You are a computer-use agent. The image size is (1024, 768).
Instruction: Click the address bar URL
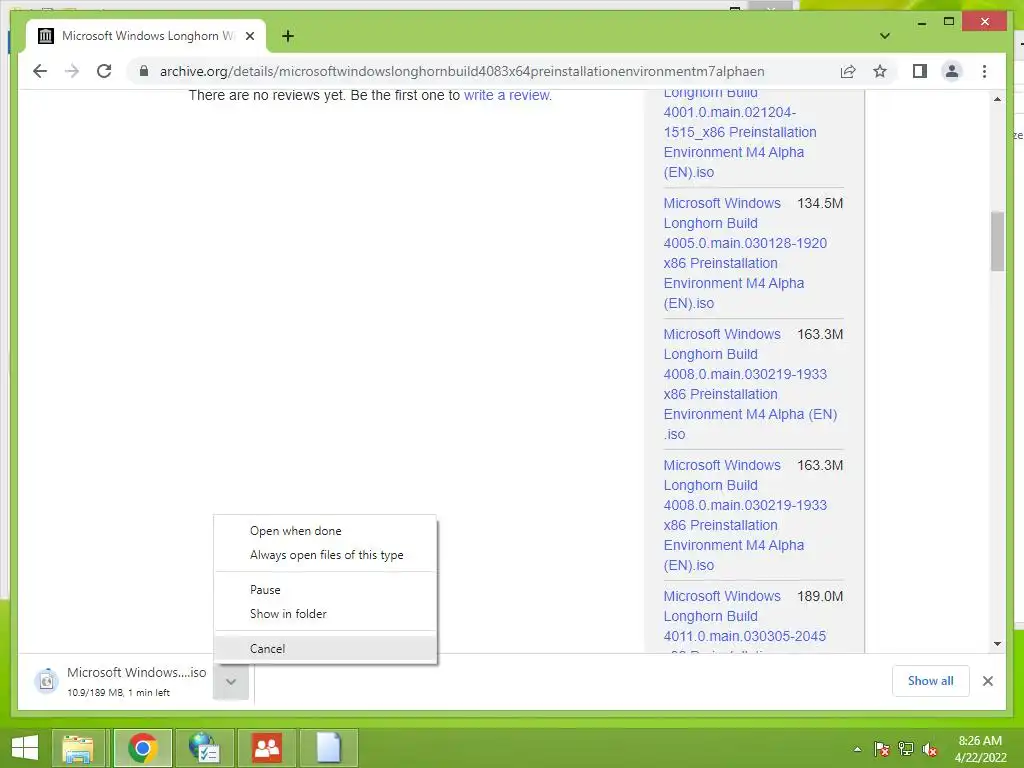point(462,71)
